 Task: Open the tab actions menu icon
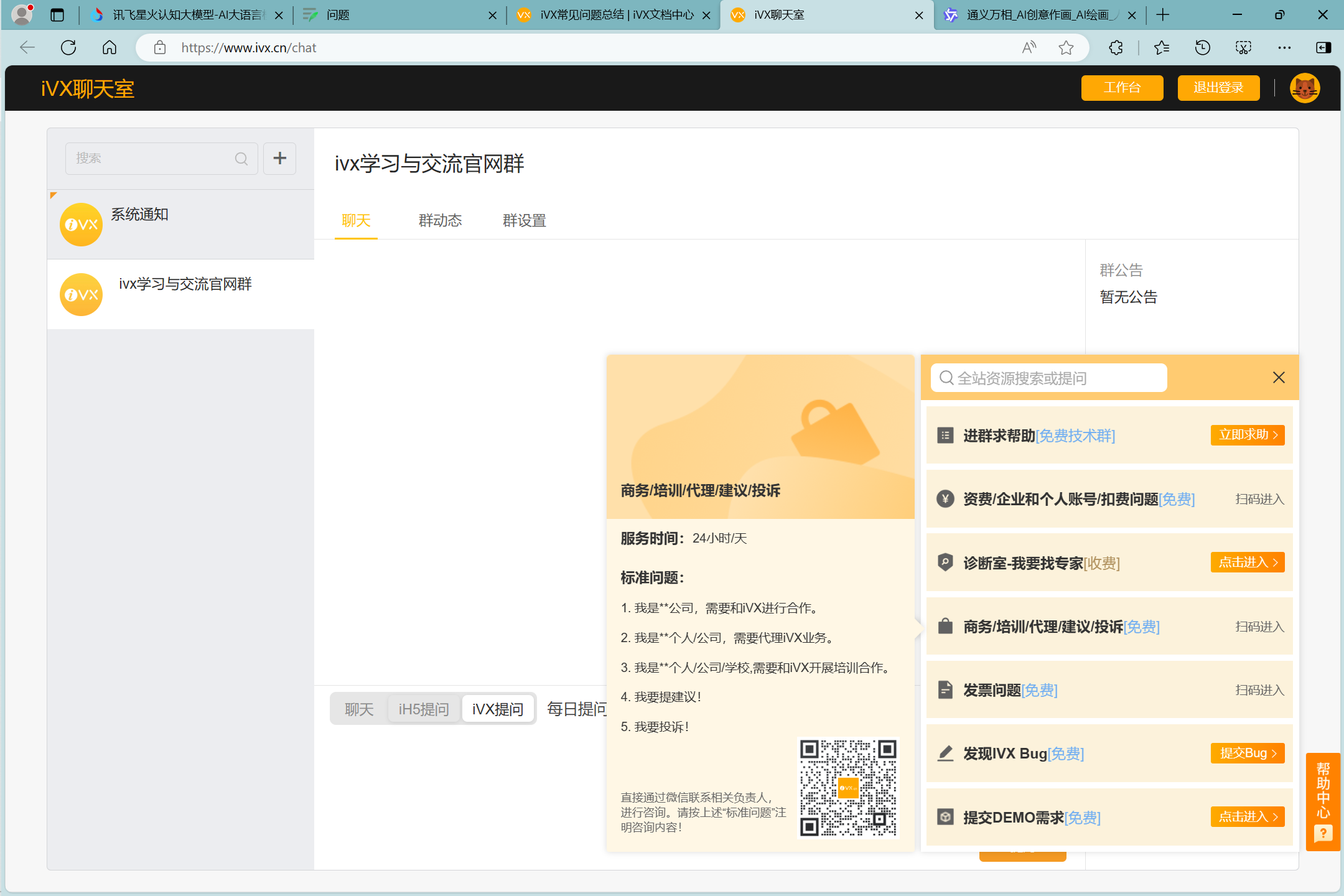click(57, 15)
